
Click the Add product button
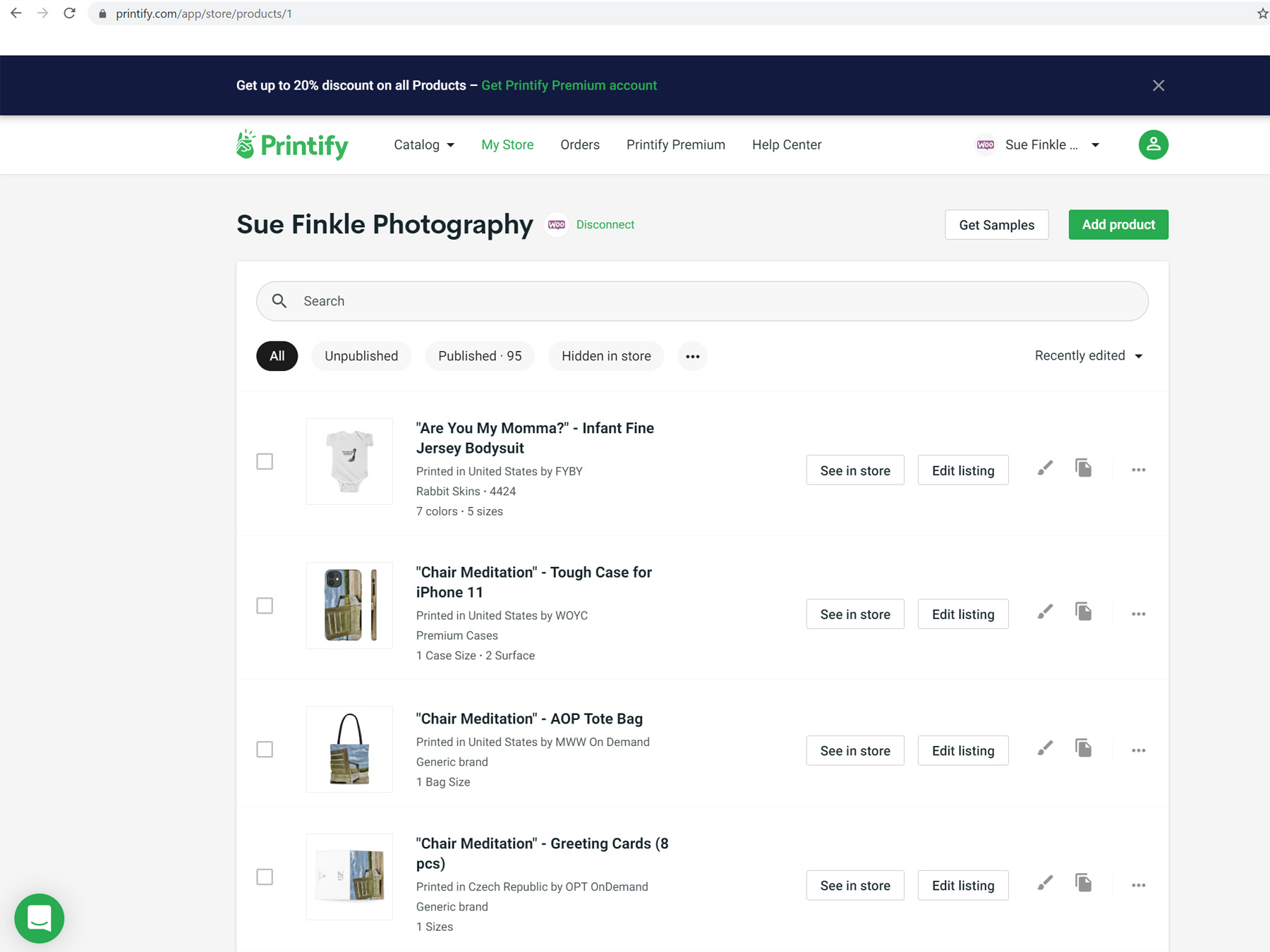1118,224
